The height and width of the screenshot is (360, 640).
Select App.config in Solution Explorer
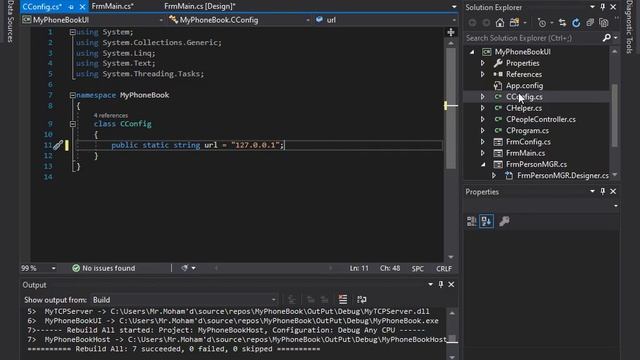point(524,86)
